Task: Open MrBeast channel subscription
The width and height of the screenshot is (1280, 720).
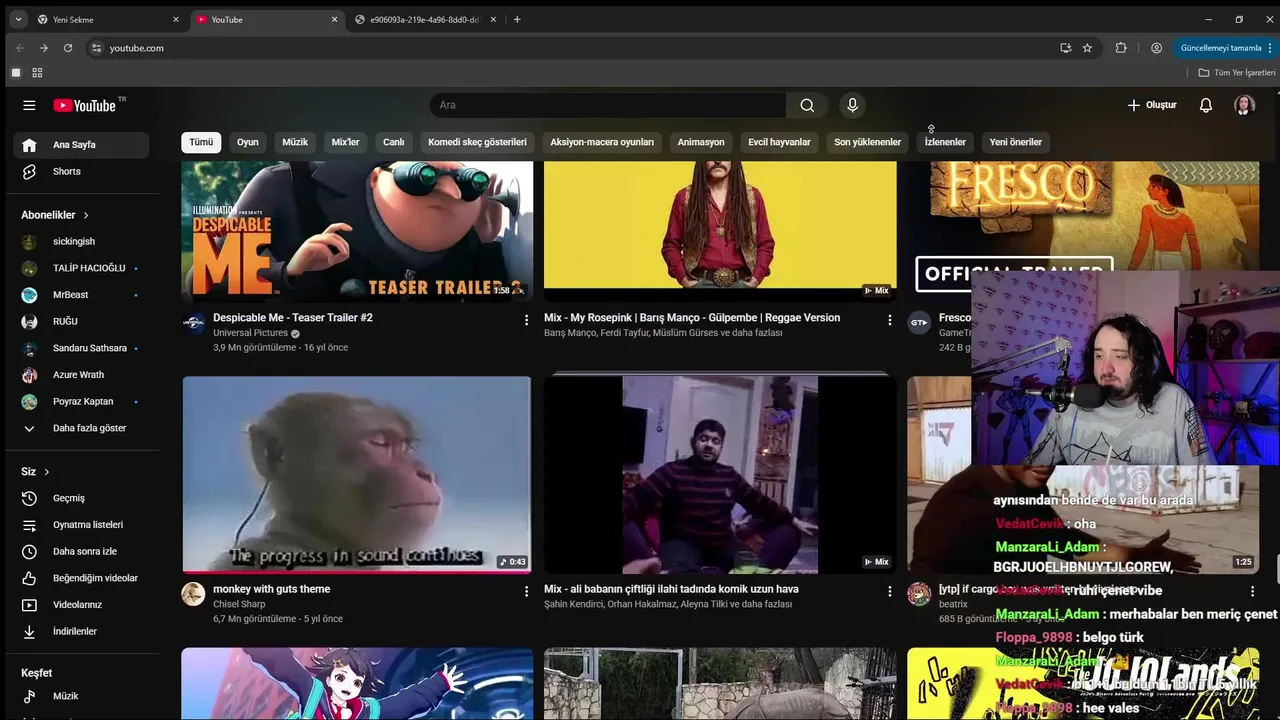Action: [x=81, y=295]
